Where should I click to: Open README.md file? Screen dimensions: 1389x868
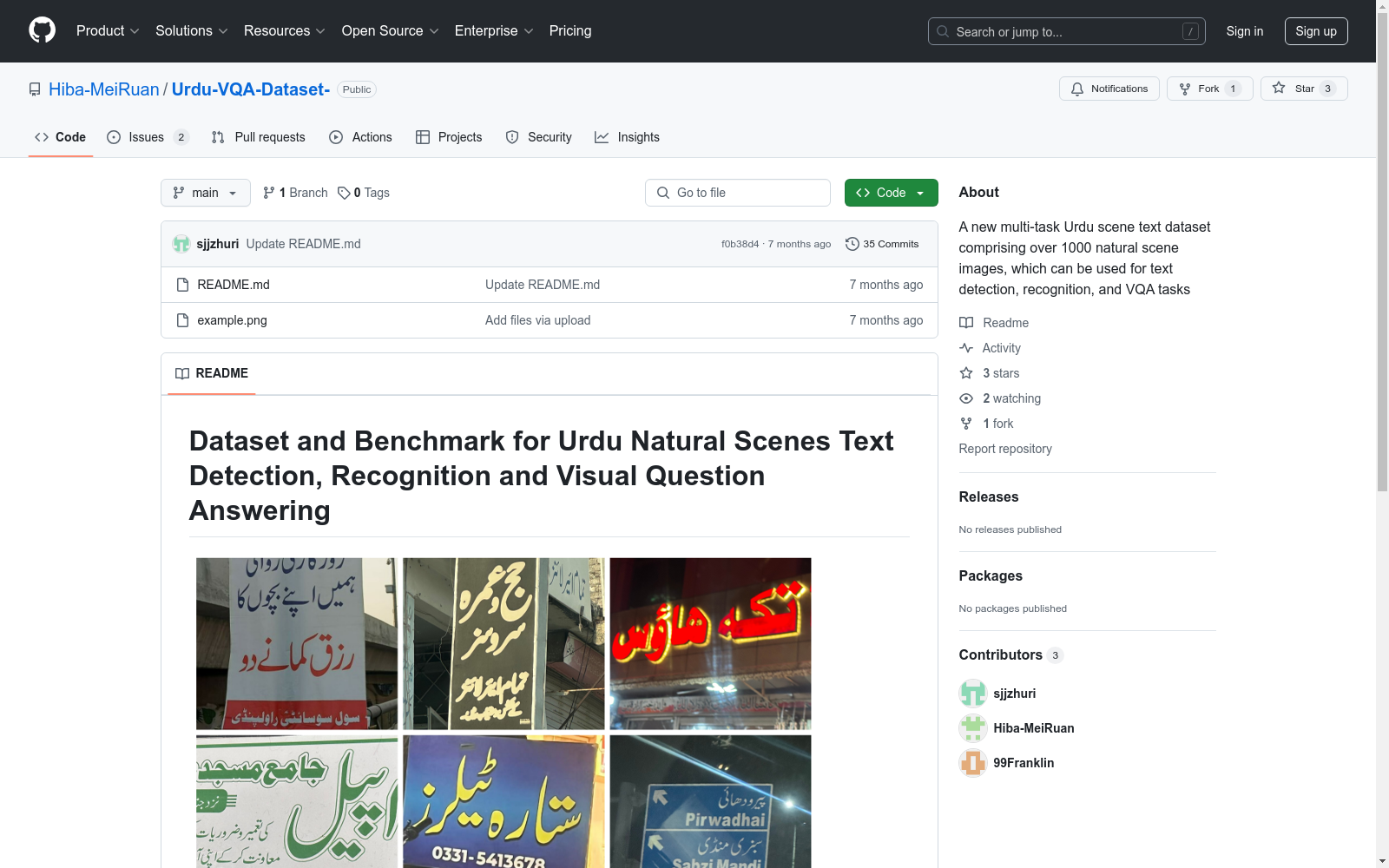click(x=234, y=285)
